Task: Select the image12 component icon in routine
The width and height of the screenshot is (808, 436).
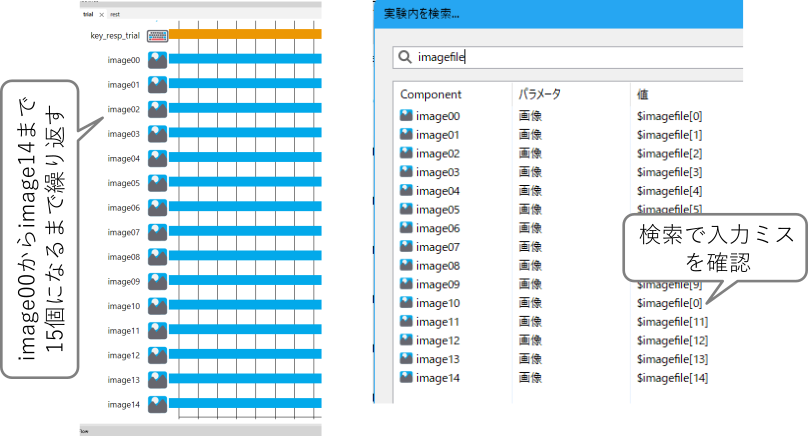Action: point(157,355)
